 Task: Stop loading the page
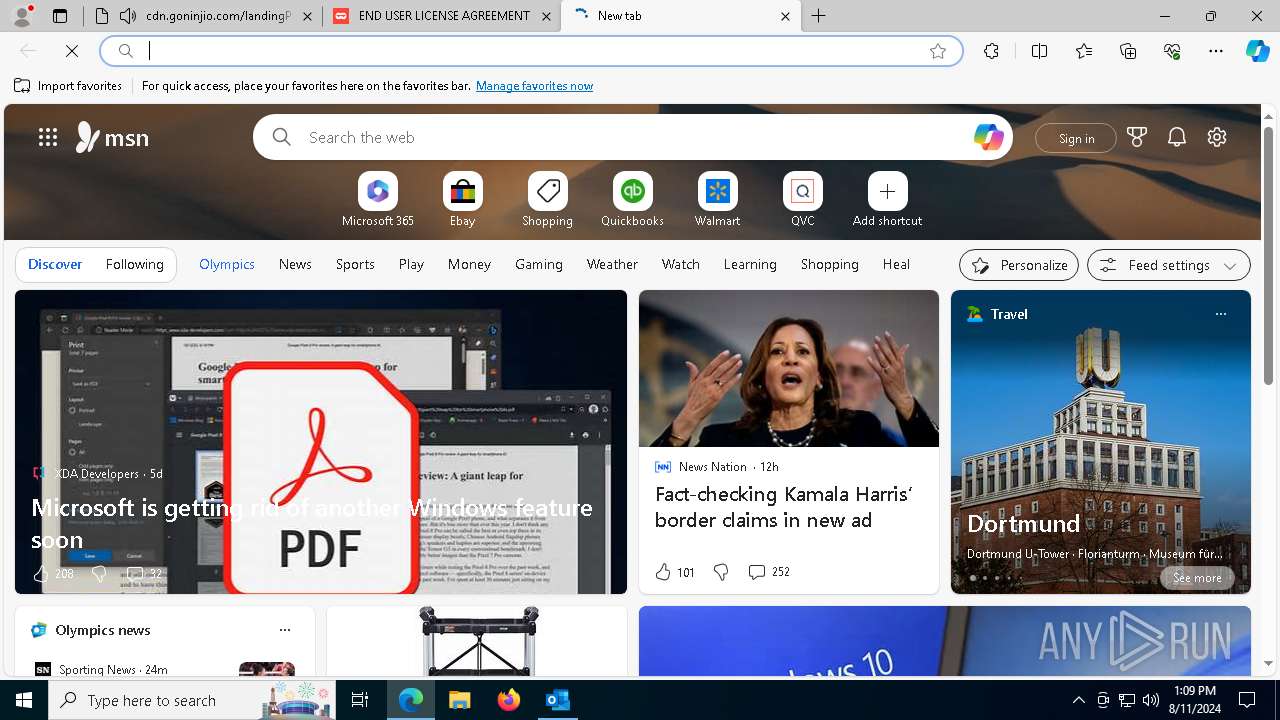pyautogui.click(x=72, y=51)
